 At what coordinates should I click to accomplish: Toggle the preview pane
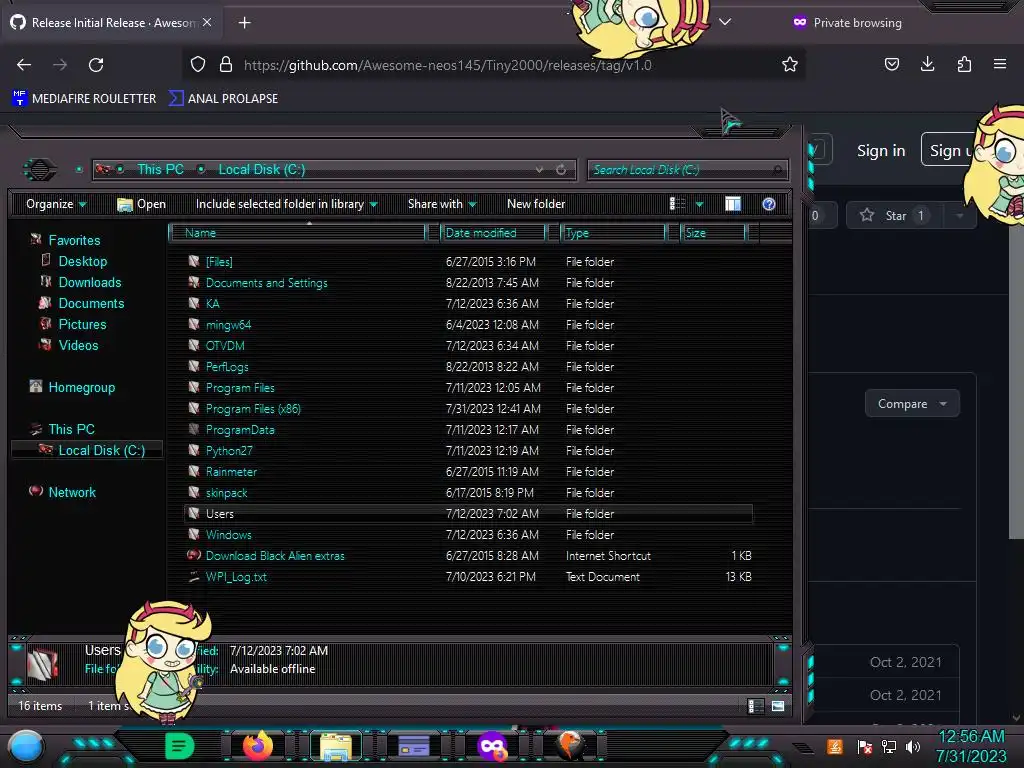[x=733, y=204]
